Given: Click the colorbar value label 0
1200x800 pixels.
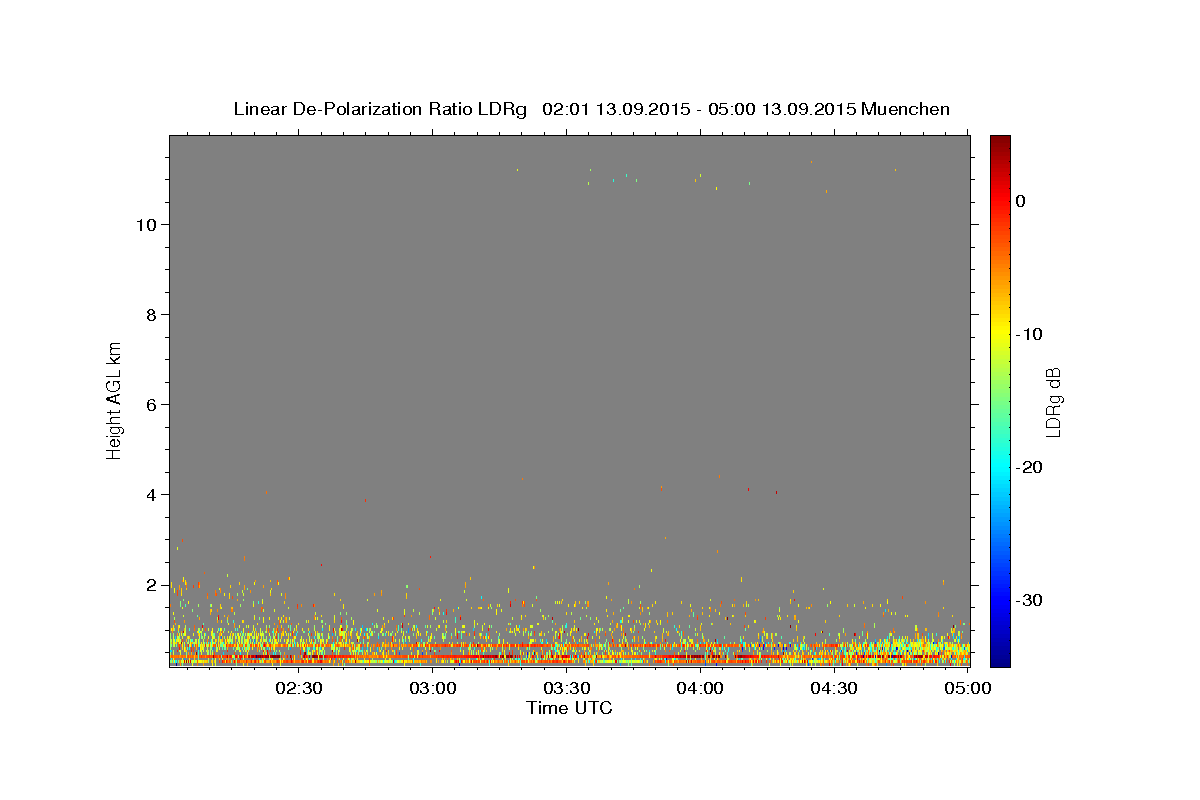Looking at the screenshot, I should [x=1020, y=201].
